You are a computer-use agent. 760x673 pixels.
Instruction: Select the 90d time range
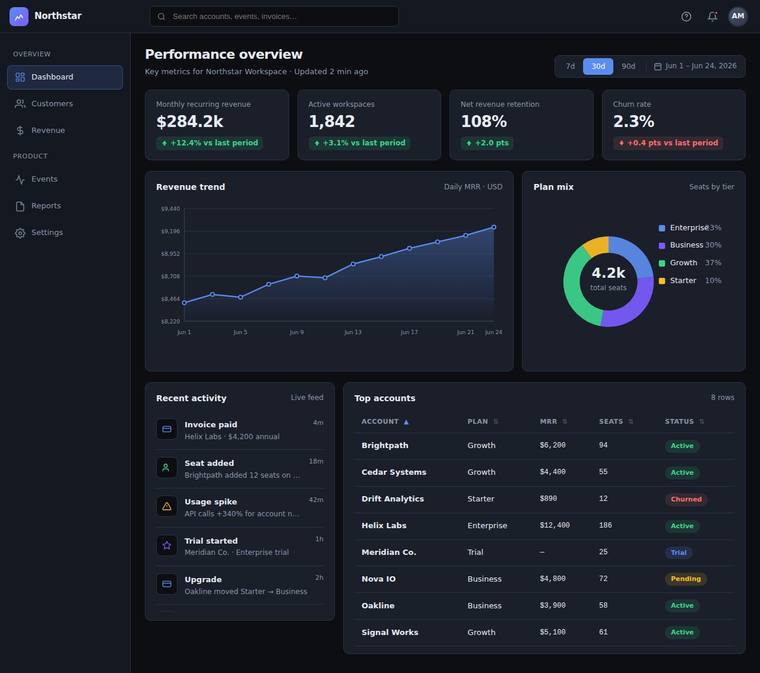(x=628, y=66)
